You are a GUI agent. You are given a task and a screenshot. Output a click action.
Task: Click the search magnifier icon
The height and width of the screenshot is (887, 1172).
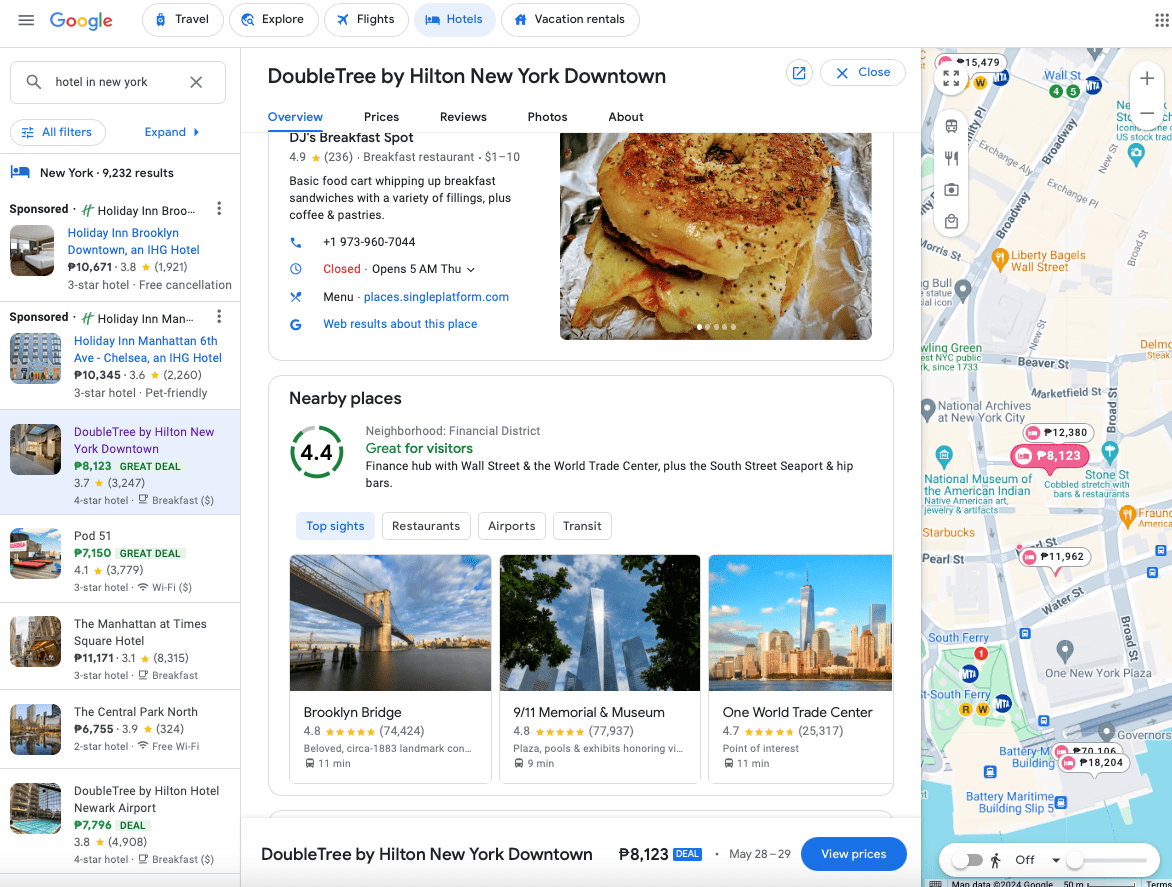click(x=34, y=82)
